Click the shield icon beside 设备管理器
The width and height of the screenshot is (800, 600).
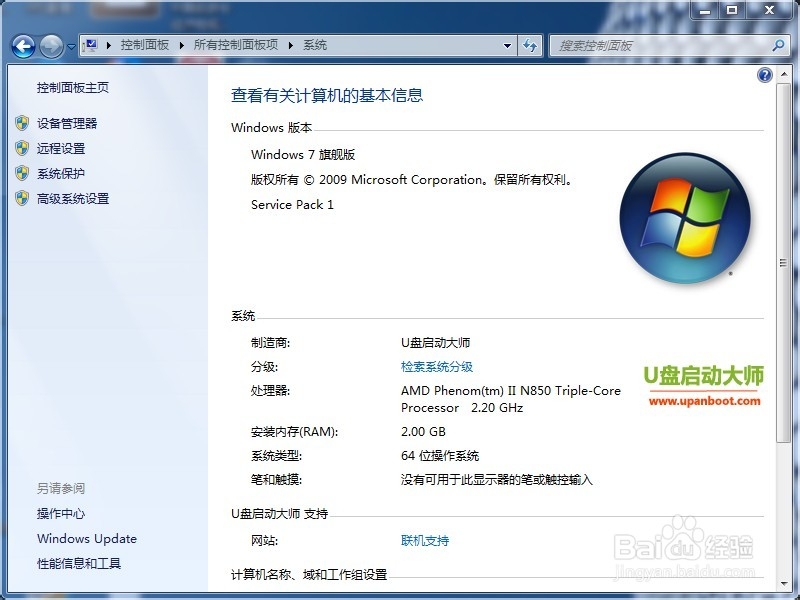pyautogui.click(x=22, y=123)
